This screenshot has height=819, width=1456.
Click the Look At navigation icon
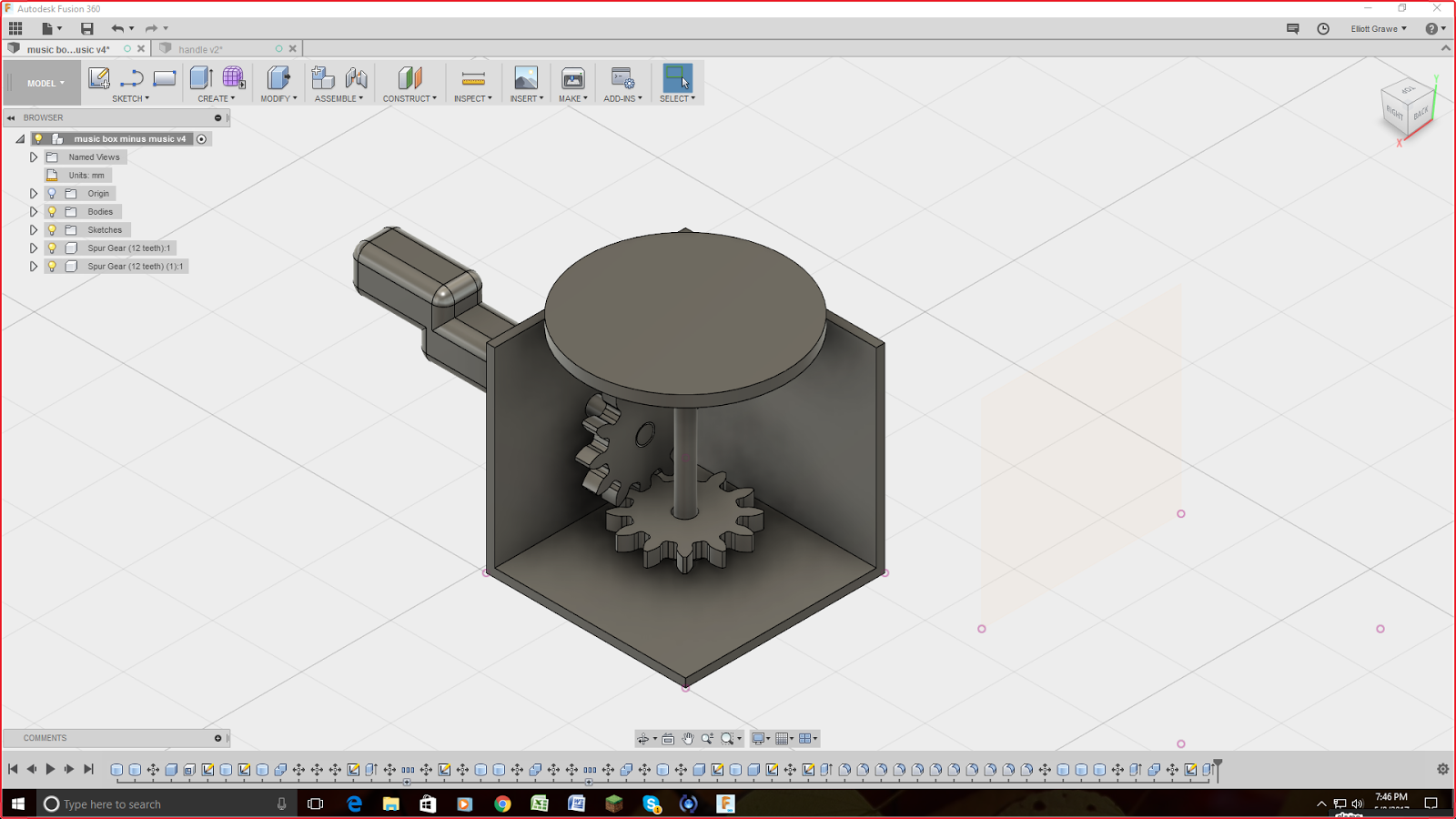[x=668, y=739]
